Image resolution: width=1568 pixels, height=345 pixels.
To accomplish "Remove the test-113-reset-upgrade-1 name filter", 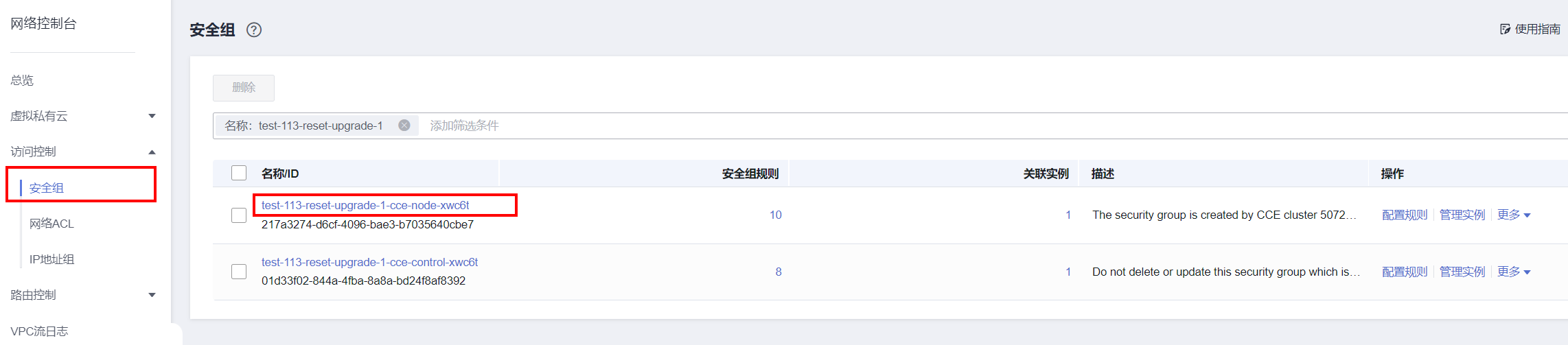I will 404,126.
